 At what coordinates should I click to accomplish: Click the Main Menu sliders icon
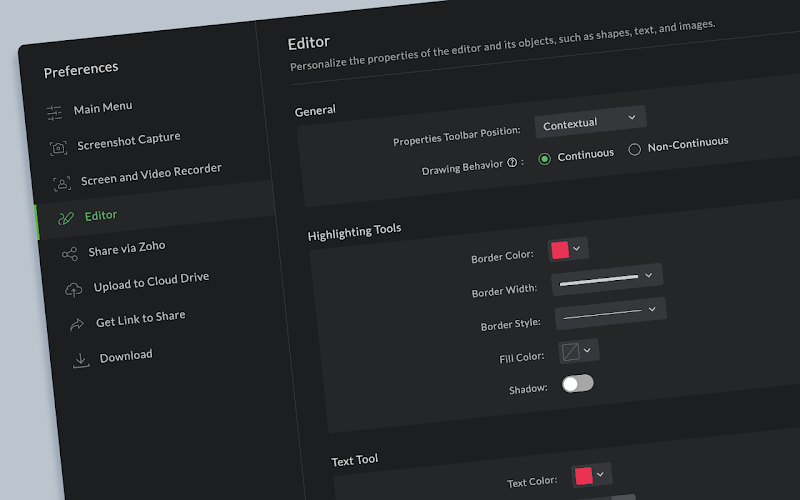point(54,113)
